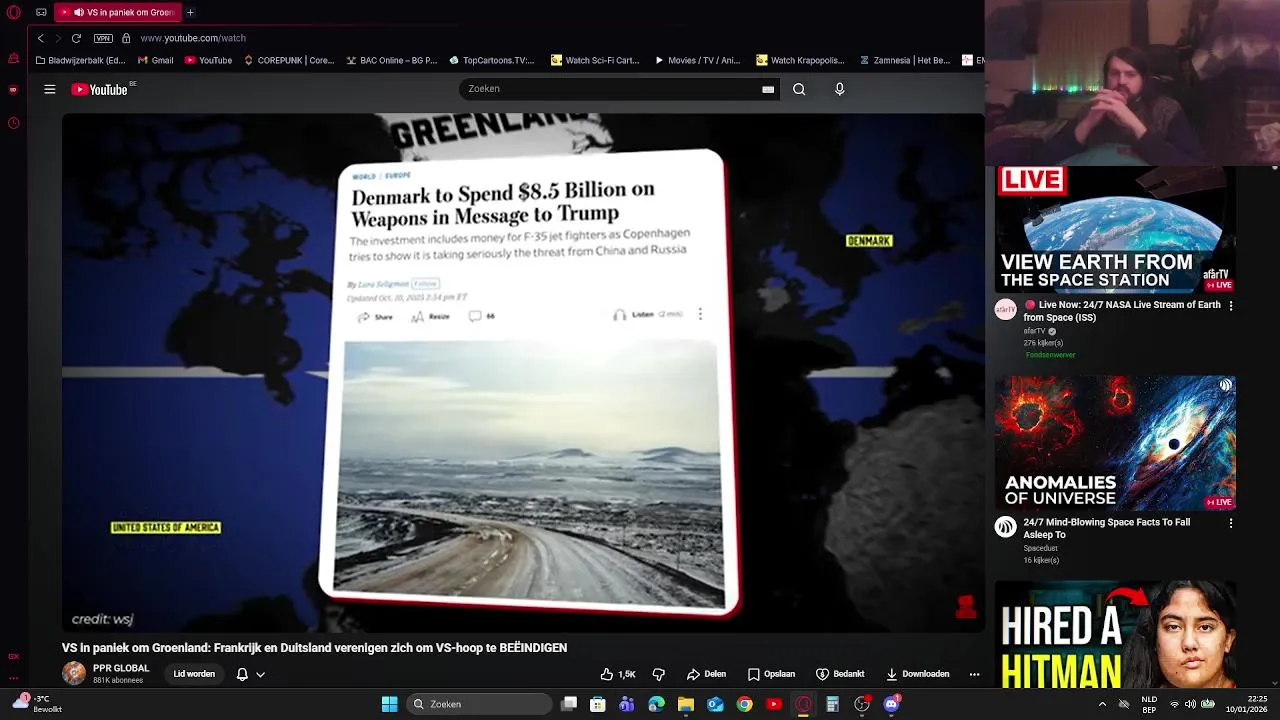Open the Movies / TV / Ani bookmark
Viewport: 1280px width, 720px height.
click(x=698, y=60)
